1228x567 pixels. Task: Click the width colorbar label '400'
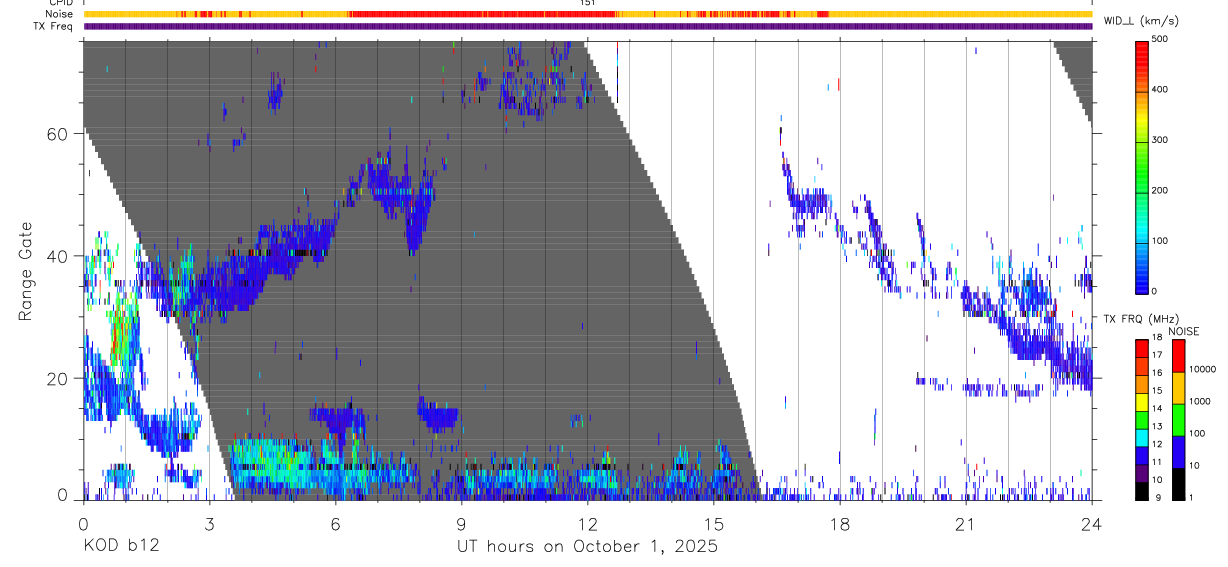[x=1160, y=90]
